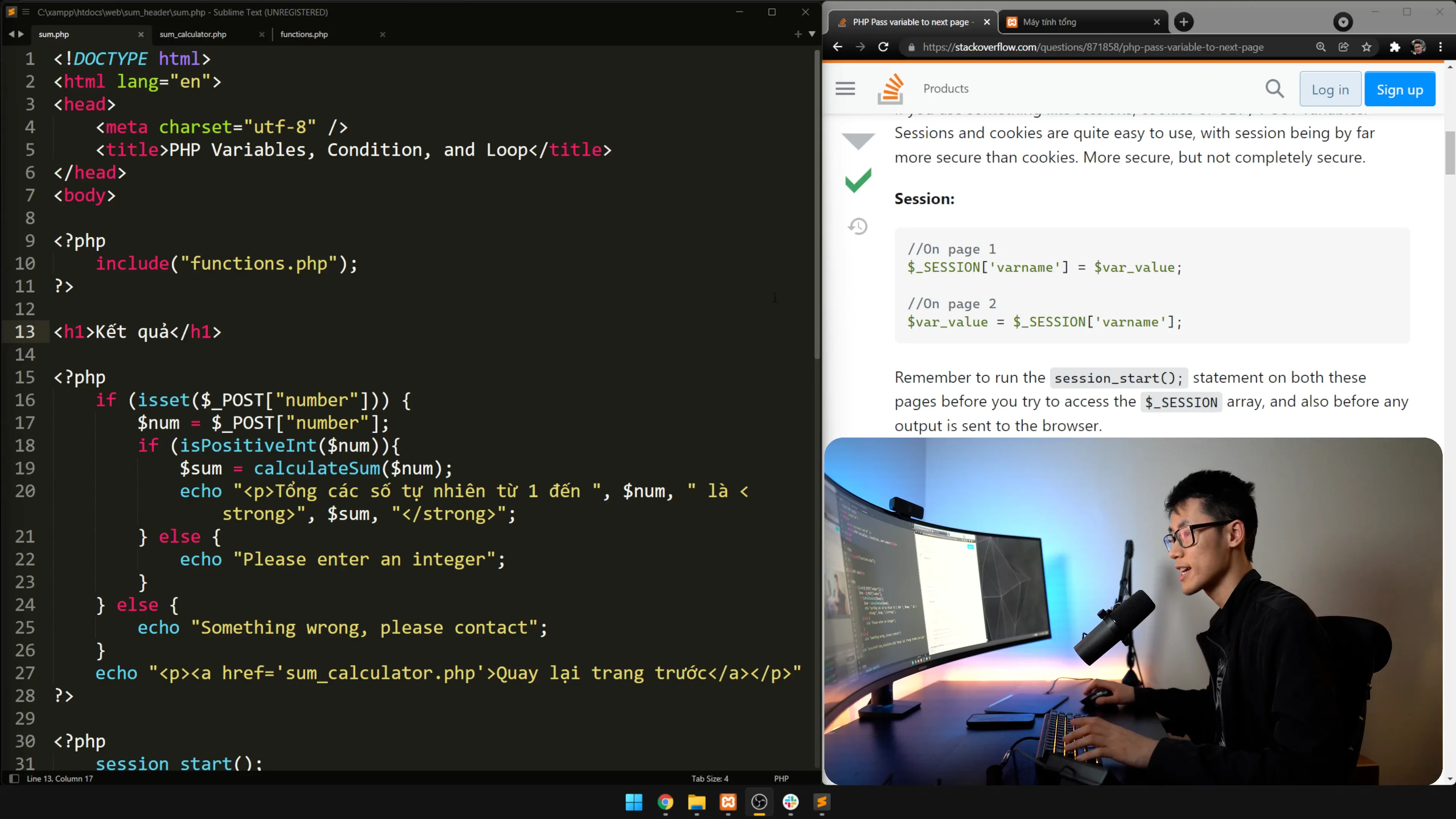1456x819 pixels.
Task: Downvote the question with the arrow
Action: [x=858, y=141]
